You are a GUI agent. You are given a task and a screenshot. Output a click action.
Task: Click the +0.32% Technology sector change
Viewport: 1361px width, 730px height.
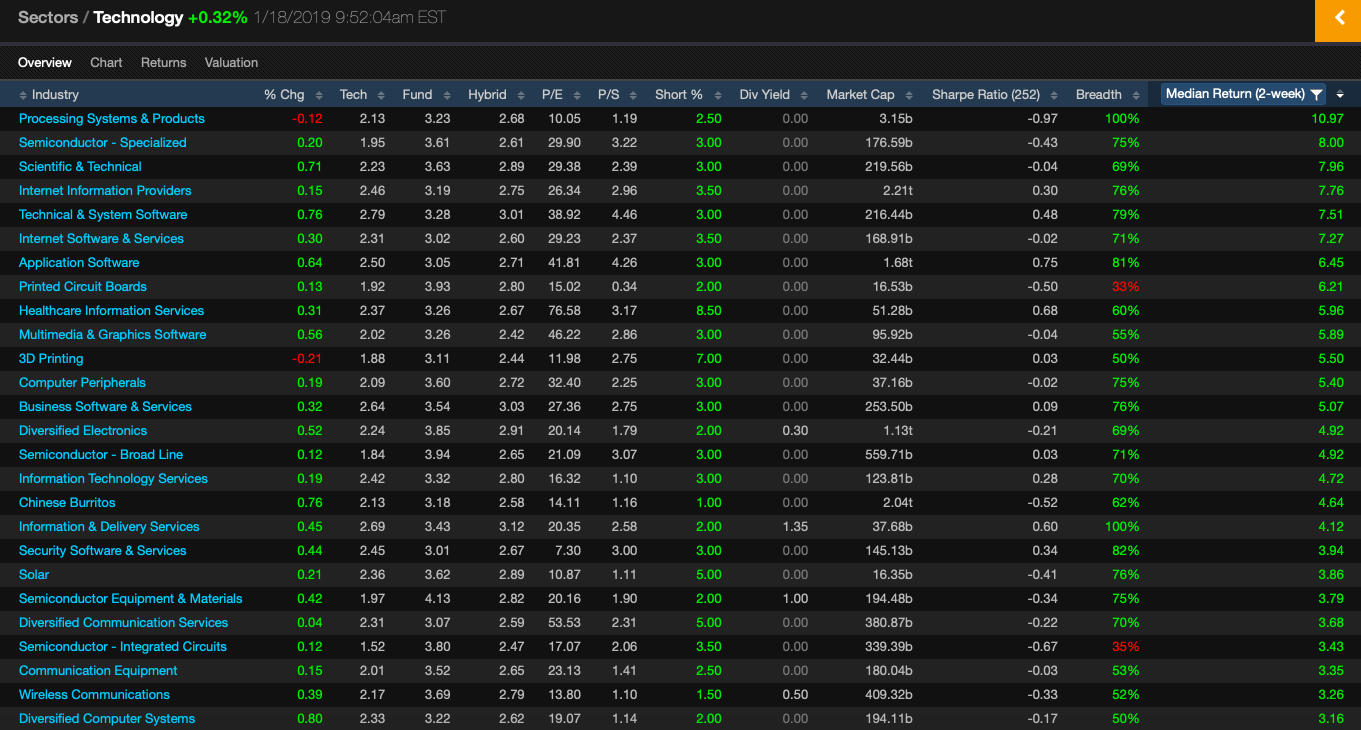[x=217, y=17]
